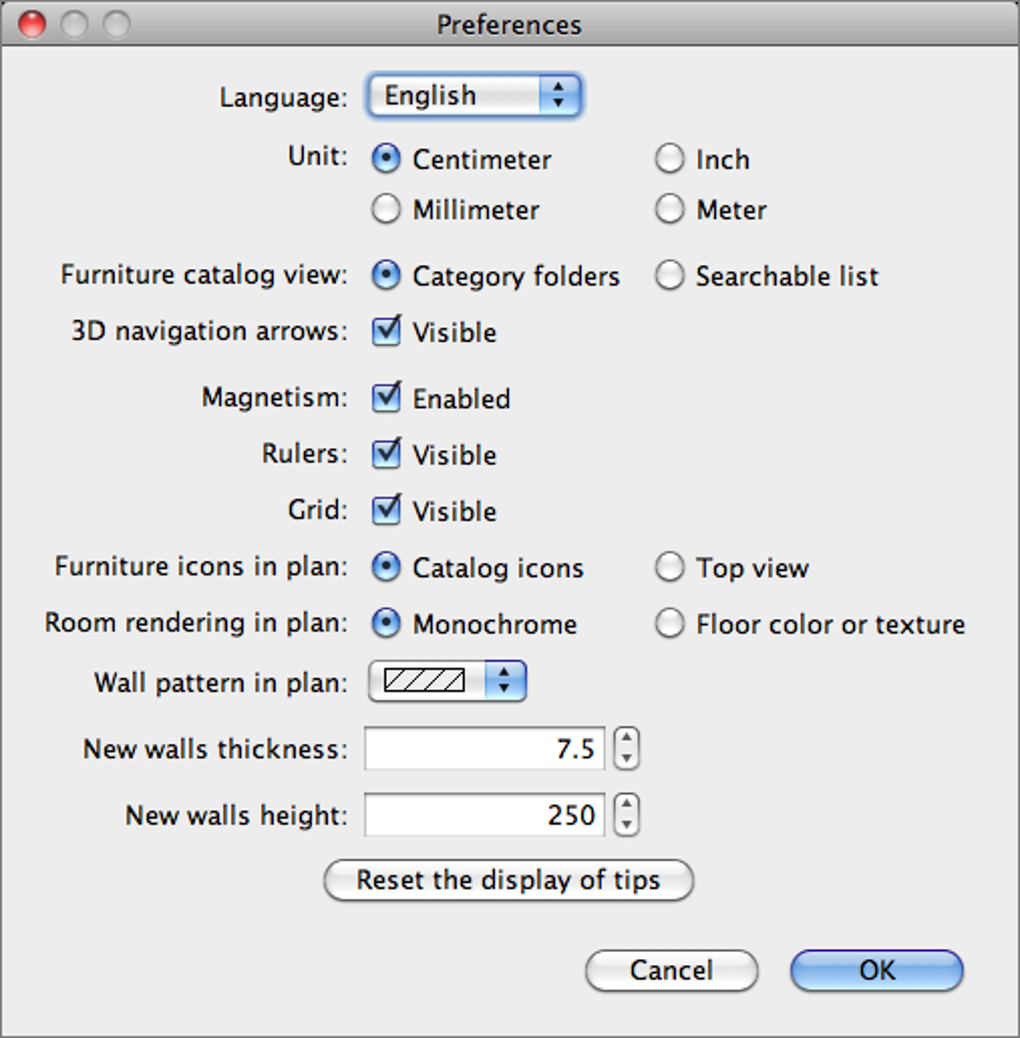
Task: Uncheck the Grid Visible checkbox
Action: pos(386,511)
